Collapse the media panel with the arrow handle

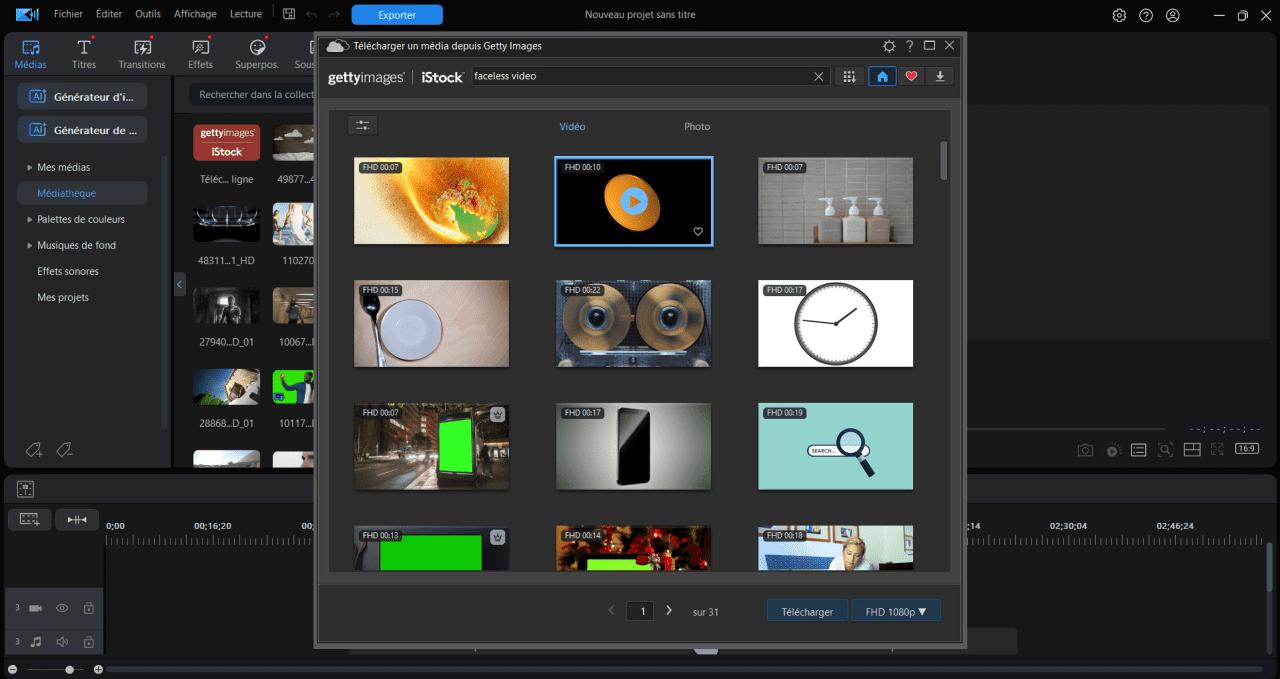click(179, 285)
